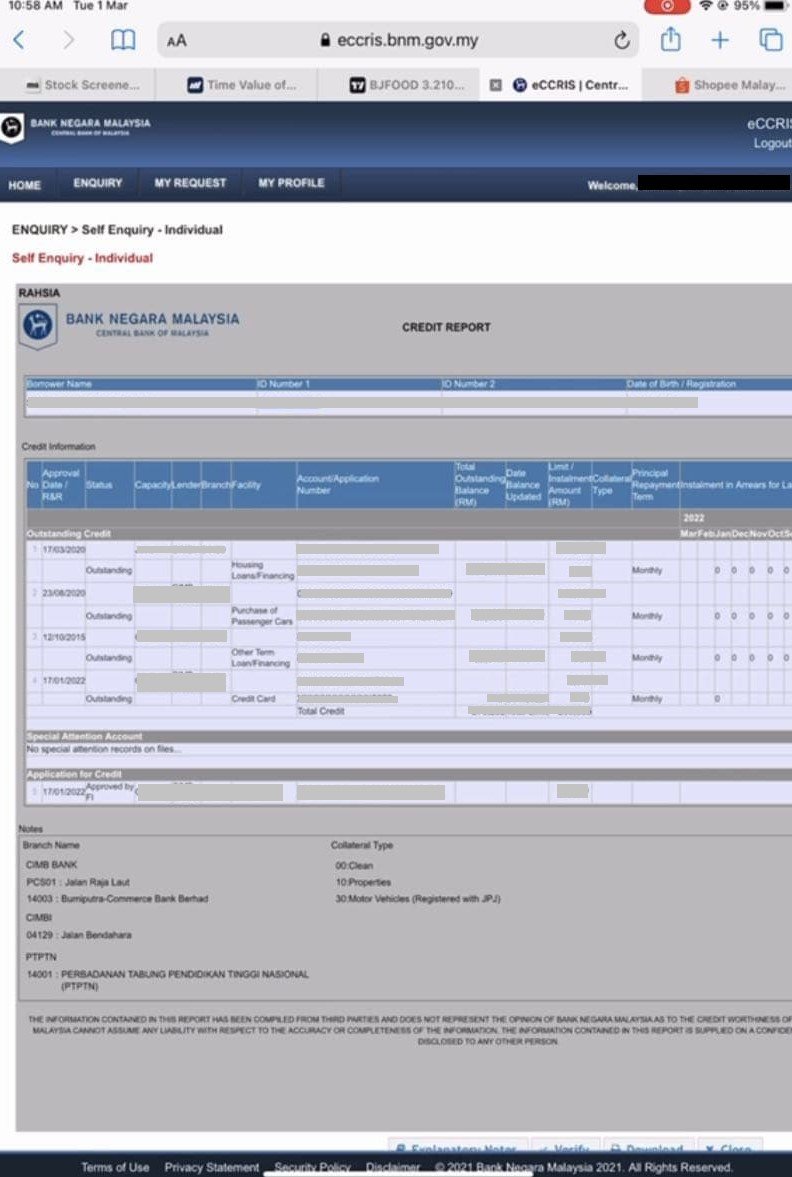Click the Logout link

coord(771,143)
